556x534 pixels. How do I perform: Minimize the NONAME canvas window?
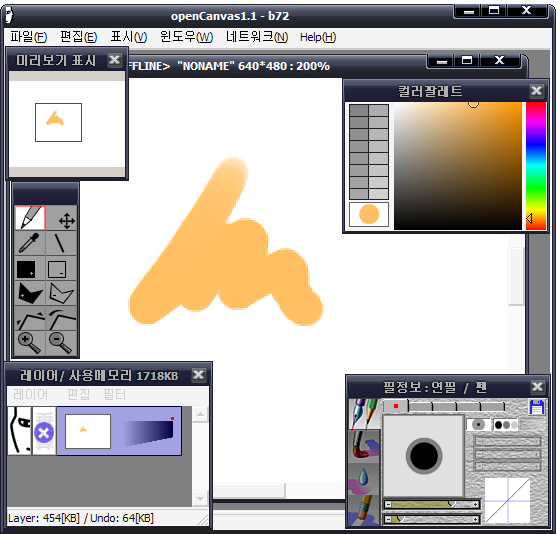[x=441, y=60]
